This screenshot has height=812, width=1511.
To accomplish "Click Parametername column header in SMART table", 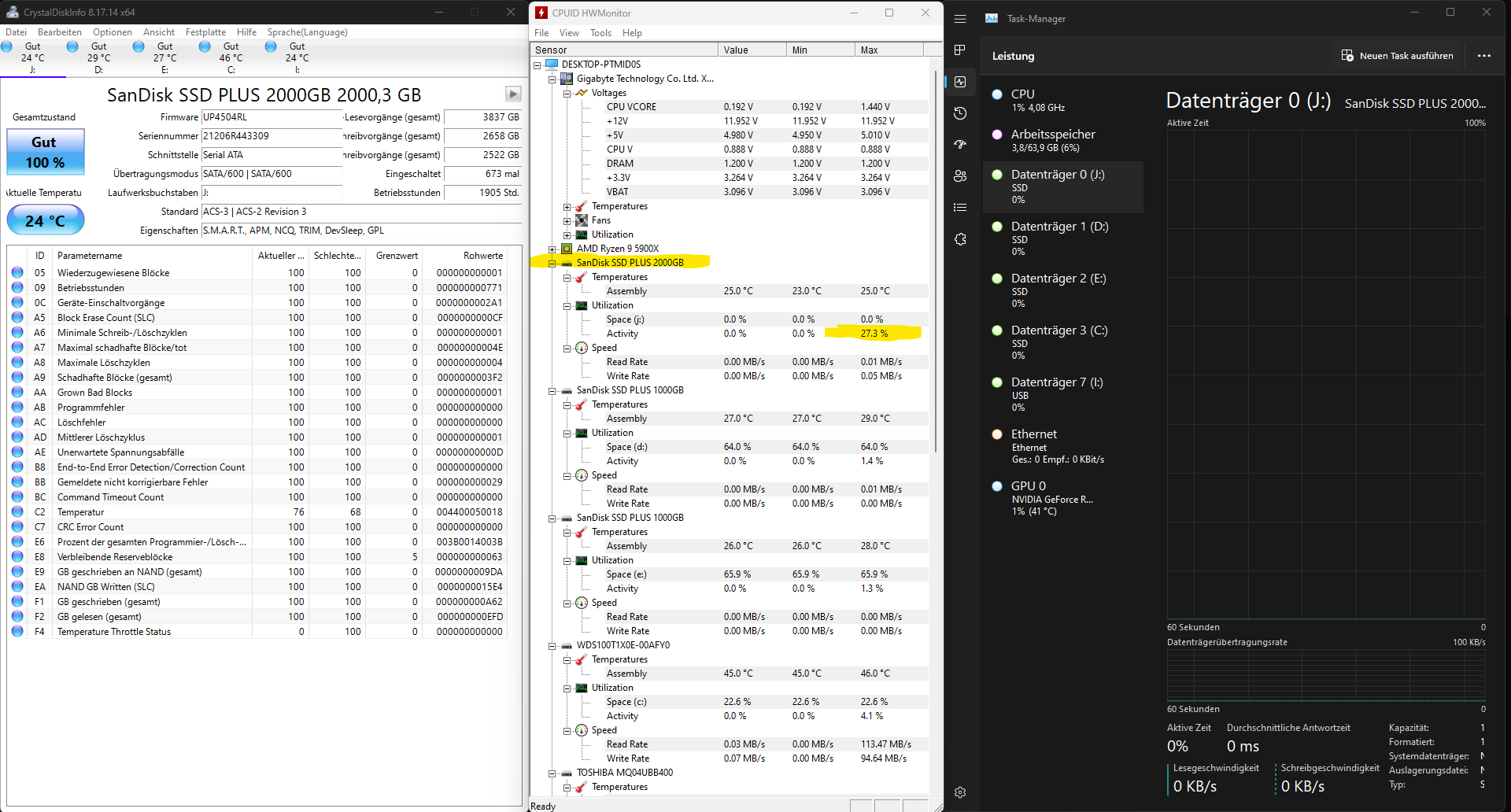I will pos(152,256).
